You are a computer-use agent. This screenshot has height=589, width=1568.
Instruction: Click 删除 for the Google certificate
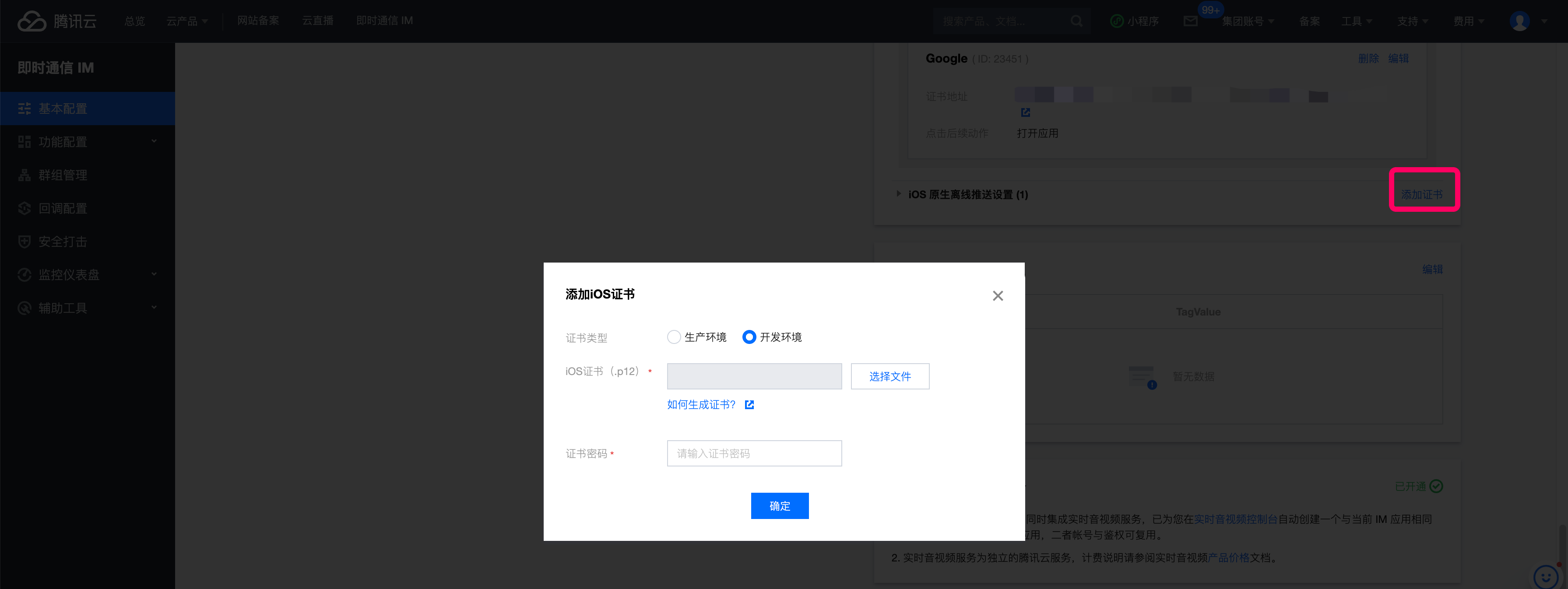1368,58
